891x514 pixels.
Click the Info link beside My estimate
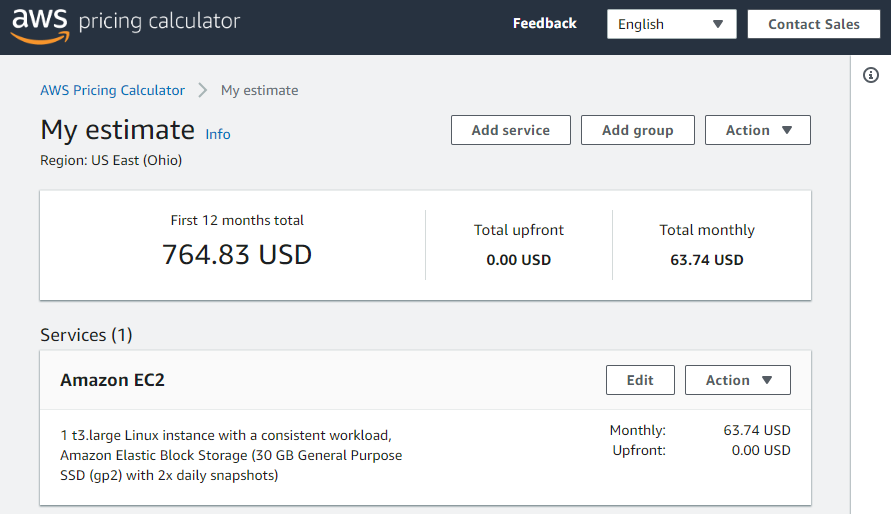point(217,134)
